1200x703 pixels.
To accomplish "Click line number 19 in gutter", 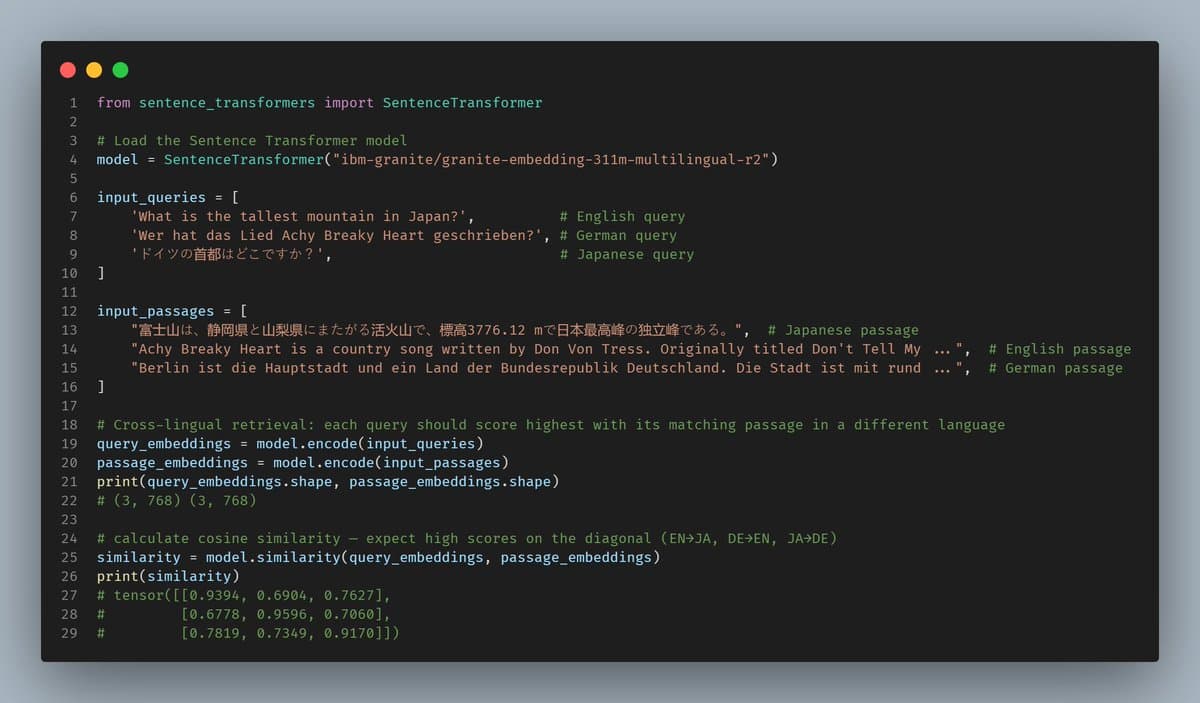I will [x=69, y=444].
